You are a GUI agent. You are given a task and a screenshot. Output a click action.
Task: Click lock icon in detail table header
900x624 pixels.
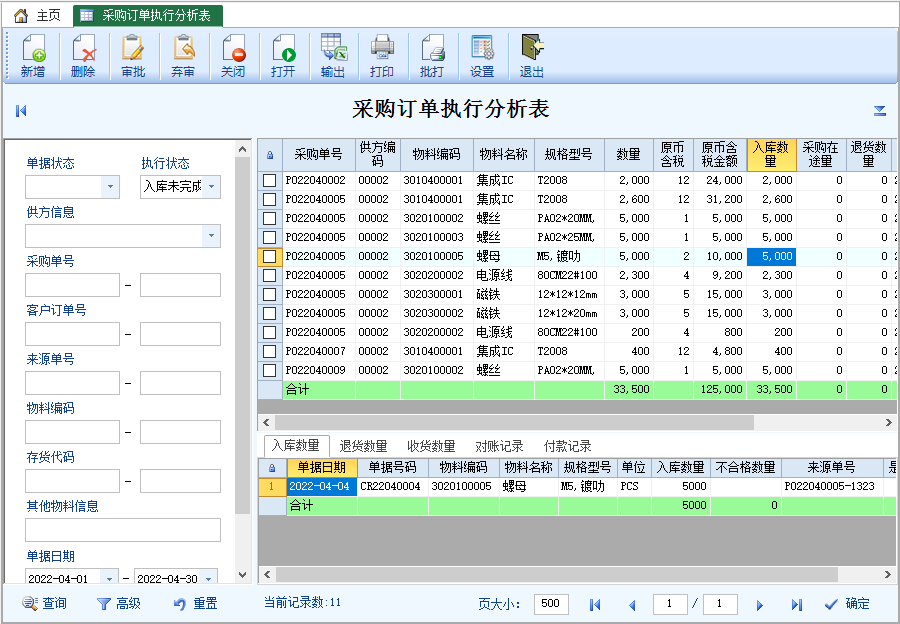pos(272,467)
